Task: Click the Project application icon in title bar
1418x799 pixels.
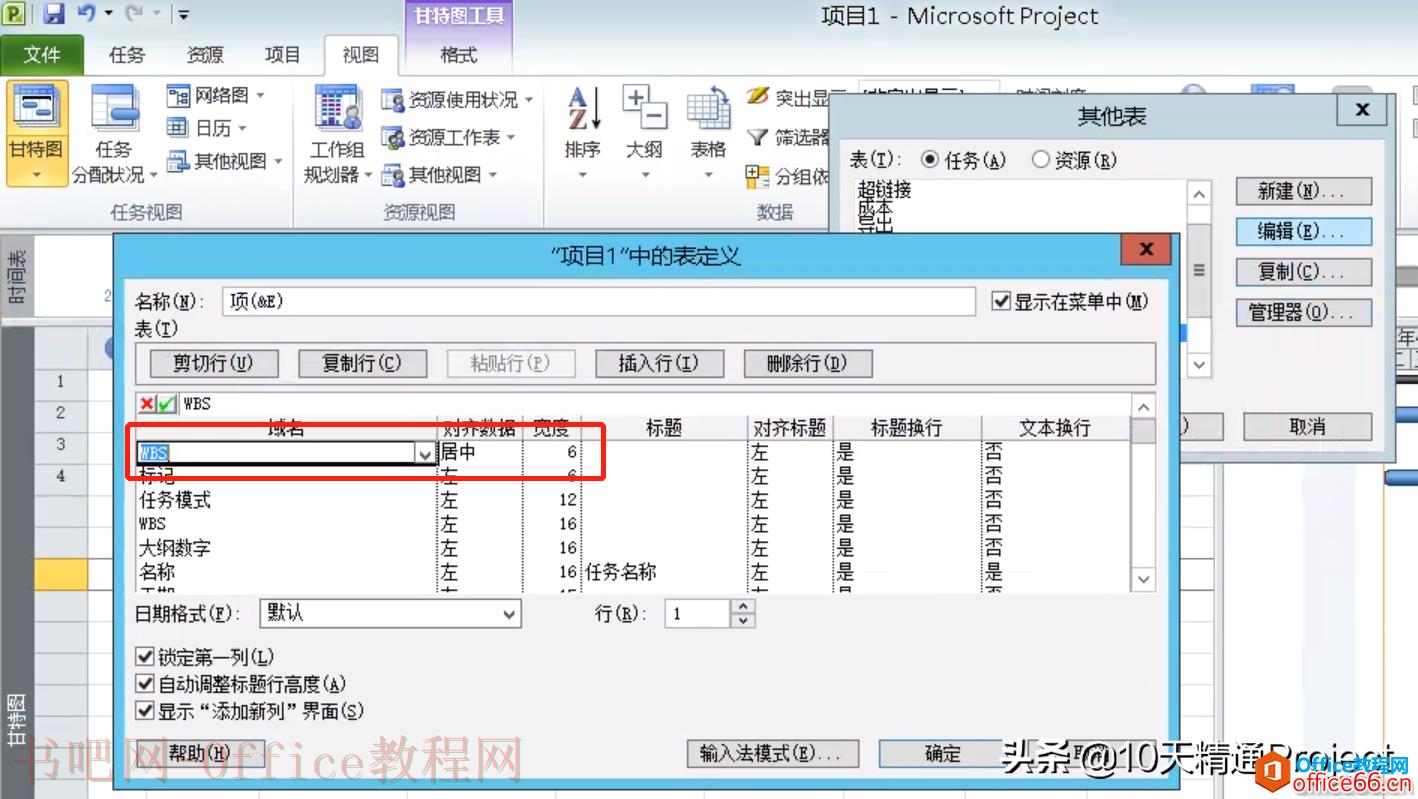Action: click(14, 14)
